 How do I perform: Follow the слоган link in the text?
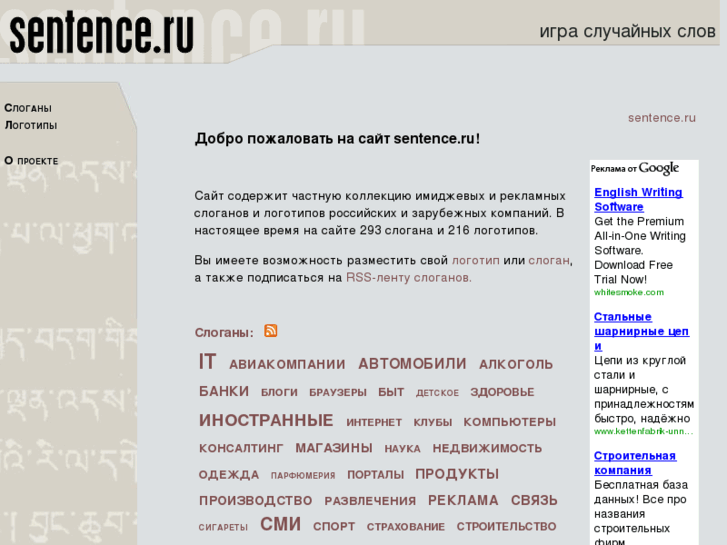pyautogui.click(x=549, y=260)
